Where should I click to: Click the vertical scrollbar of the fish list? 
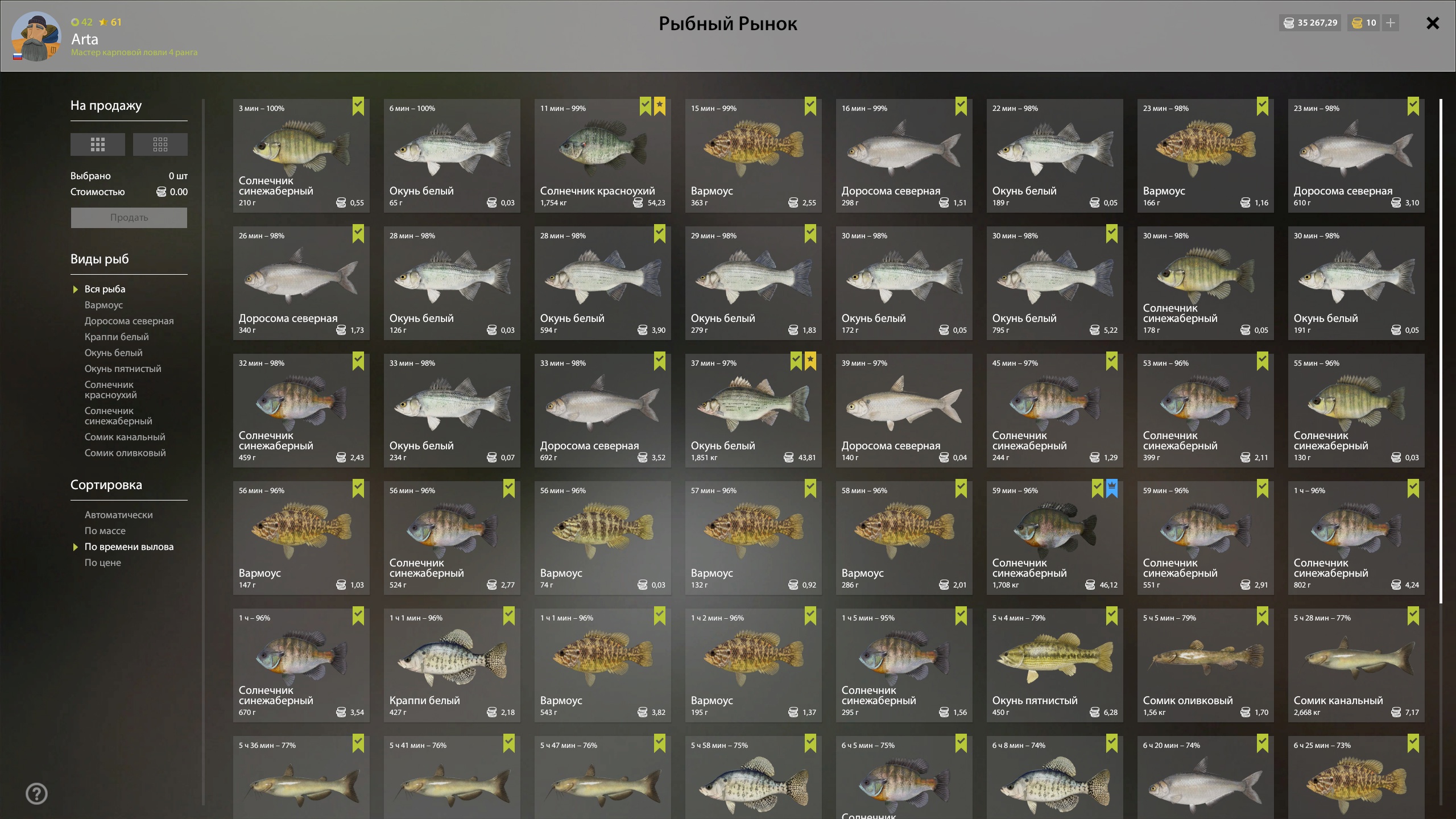click(x=1441, y=351)
